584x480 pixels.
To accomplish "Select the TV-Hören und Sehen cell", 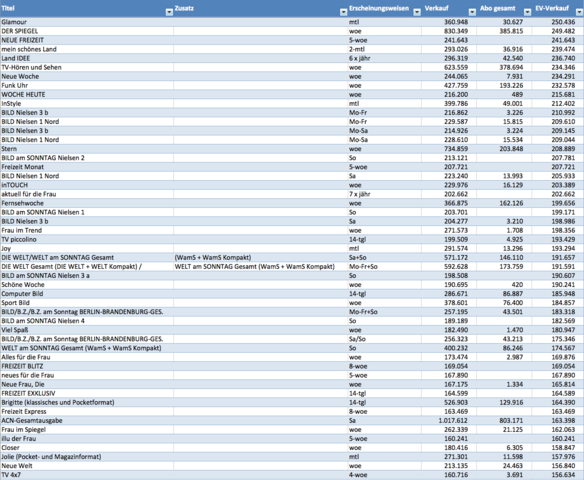I will [87, 67].
